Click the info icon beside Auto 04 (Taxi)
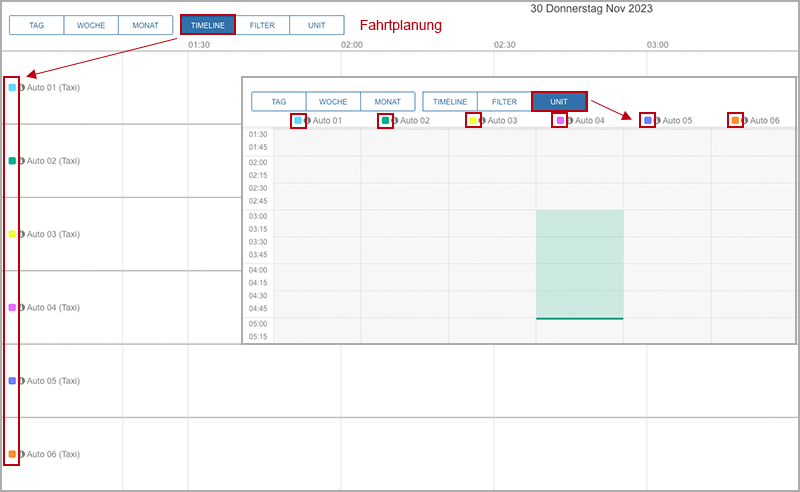 [x=22, y=308]
